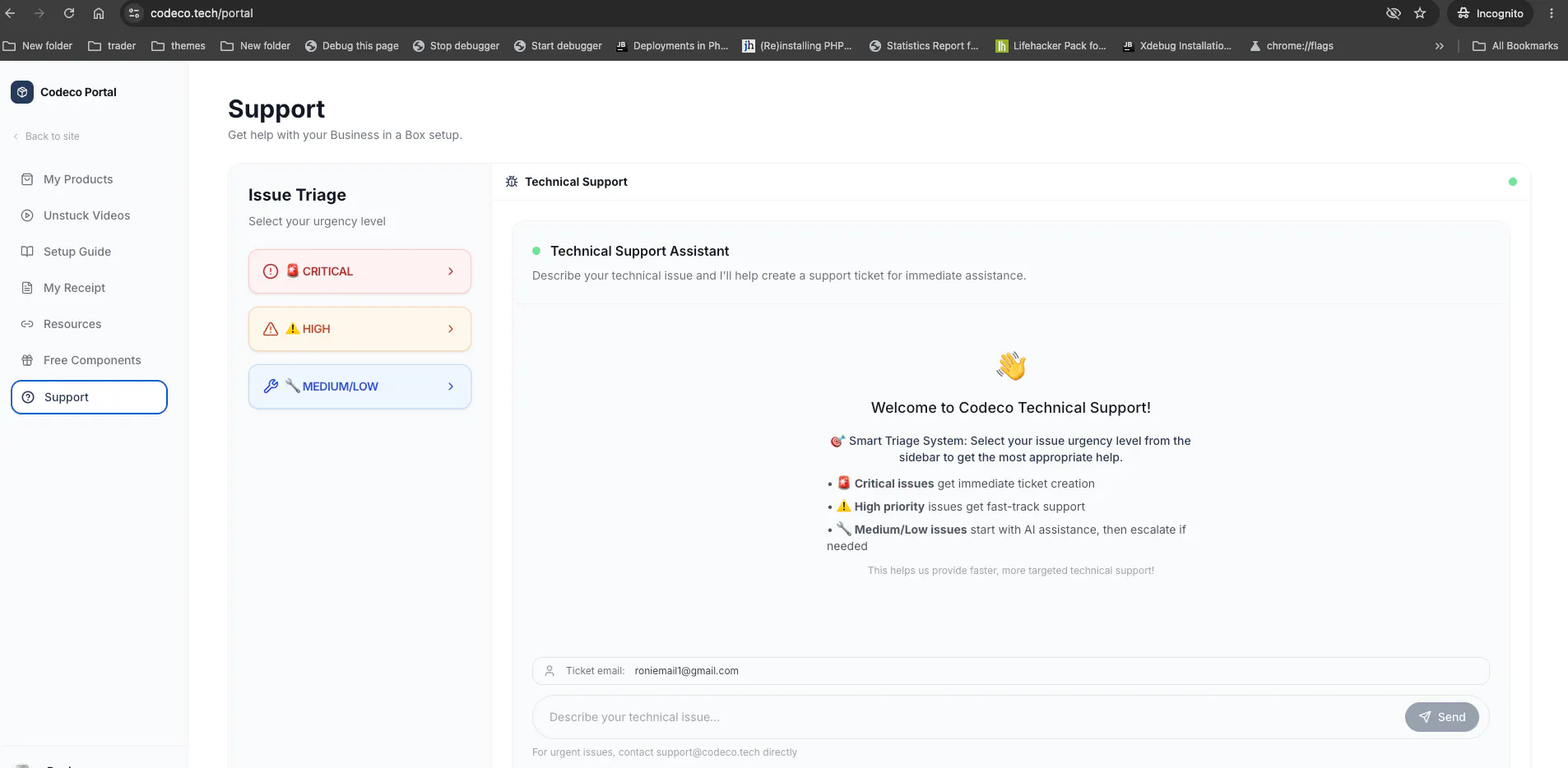Open the themes bookmarks folder

(179, 46)
